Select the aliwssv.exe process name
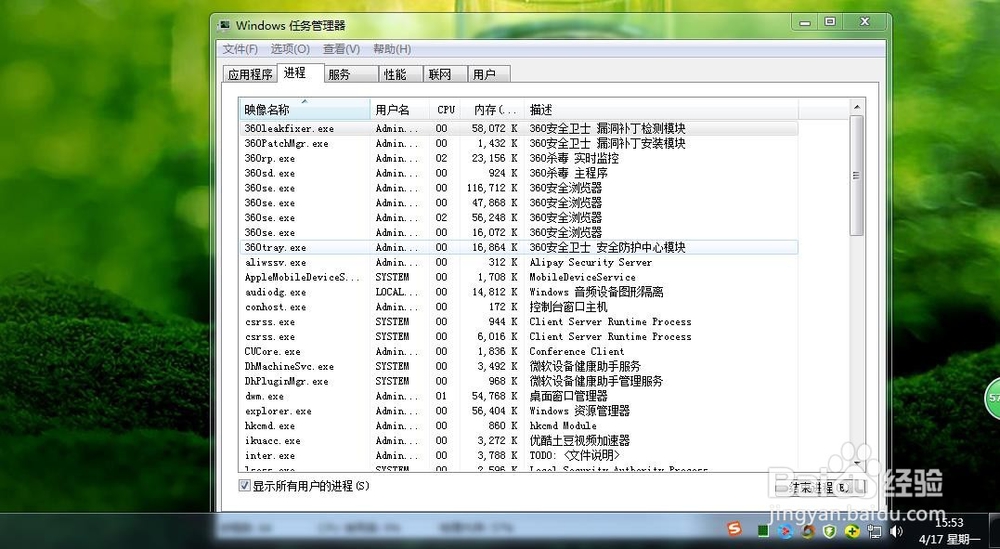1000x549 pixels. [276, 262]
